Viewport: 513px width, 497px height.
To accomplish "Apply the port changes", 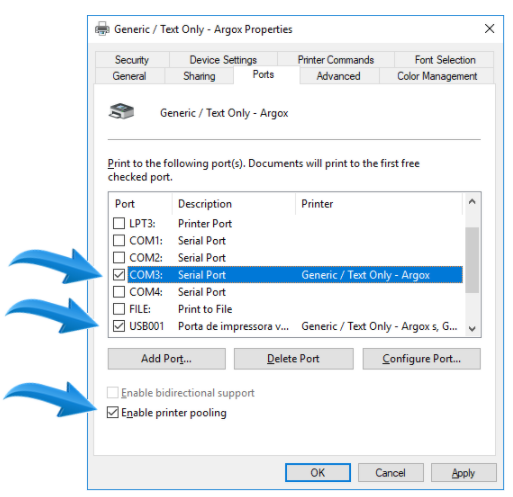I will (x=463, y=472).
